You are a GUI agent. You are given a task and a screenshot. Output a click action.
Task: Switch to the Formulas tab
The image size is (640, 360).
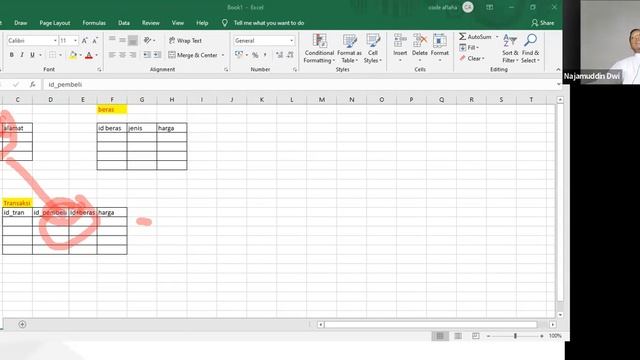[94, 23]
